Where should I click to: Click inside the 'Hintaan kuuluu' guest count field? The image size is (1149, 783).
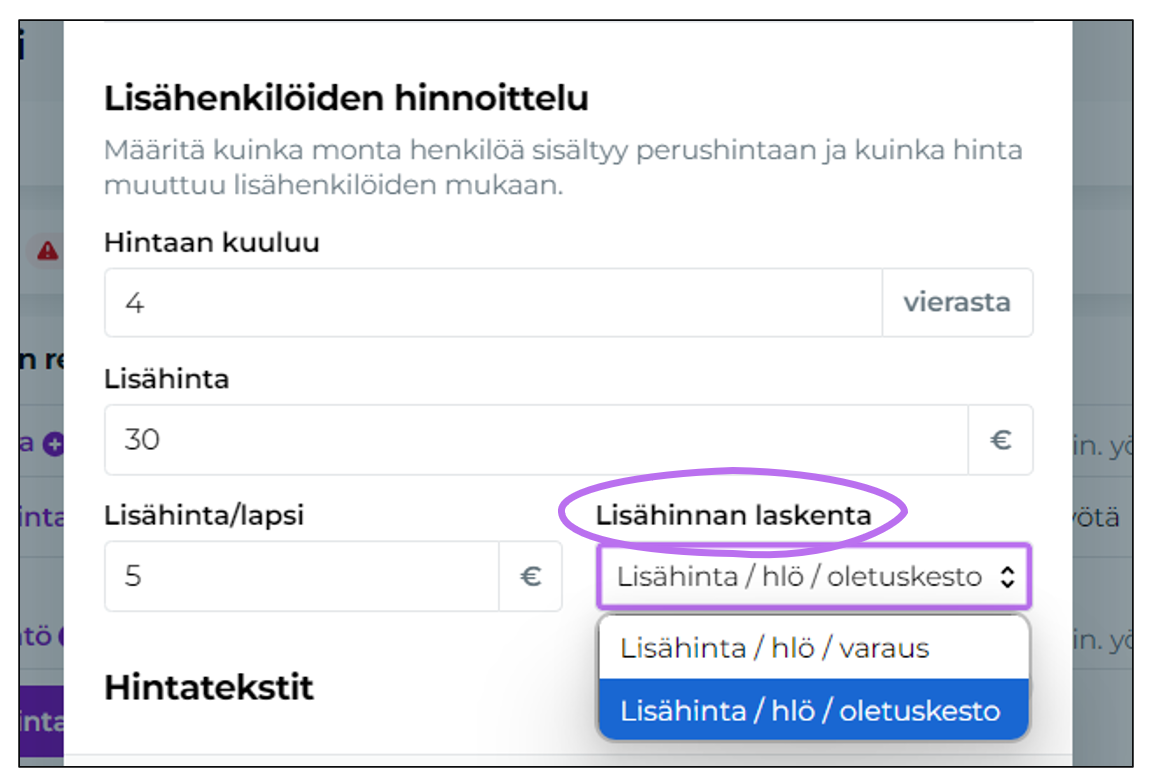400,302
